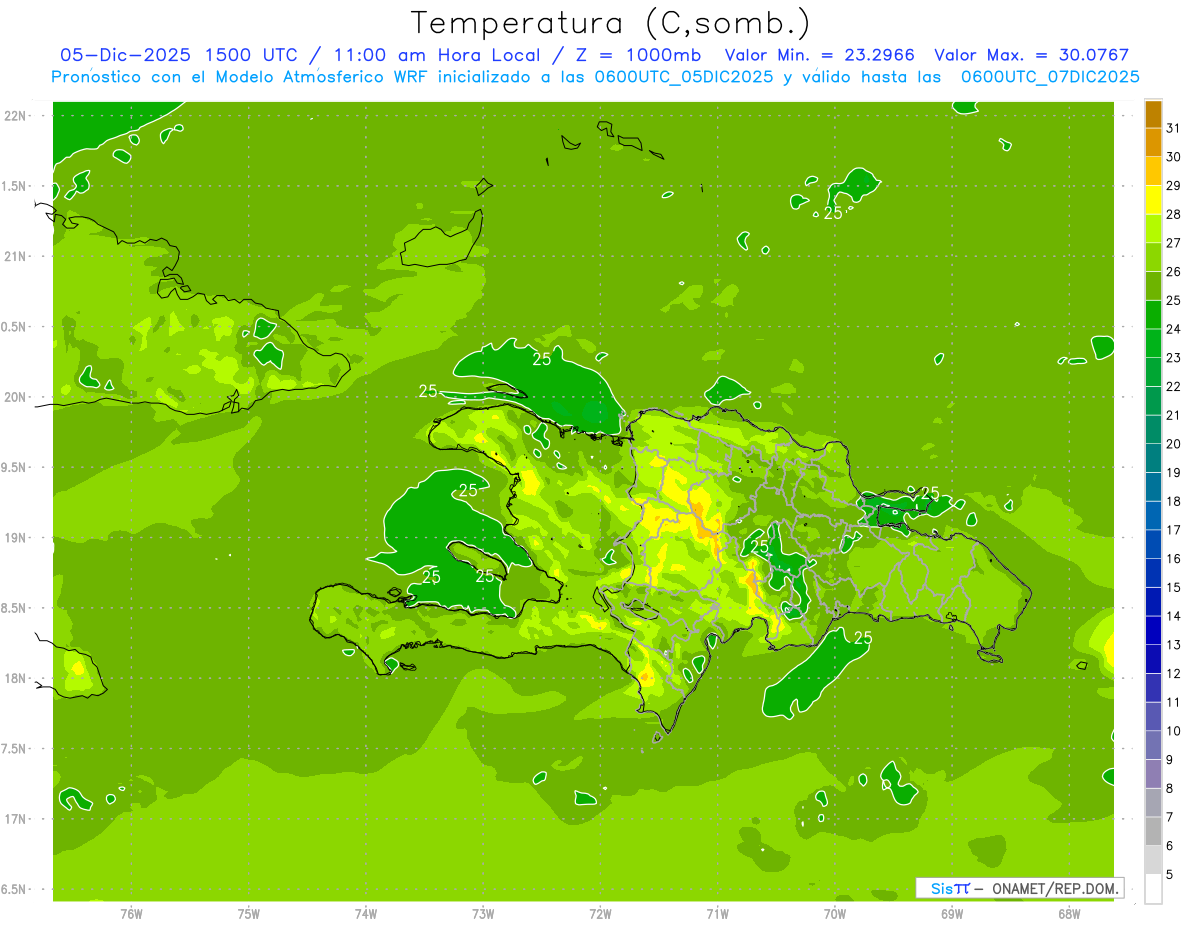Click the '71W' longitude axis label
The image size is (1200, 927).
pos(717,914)
